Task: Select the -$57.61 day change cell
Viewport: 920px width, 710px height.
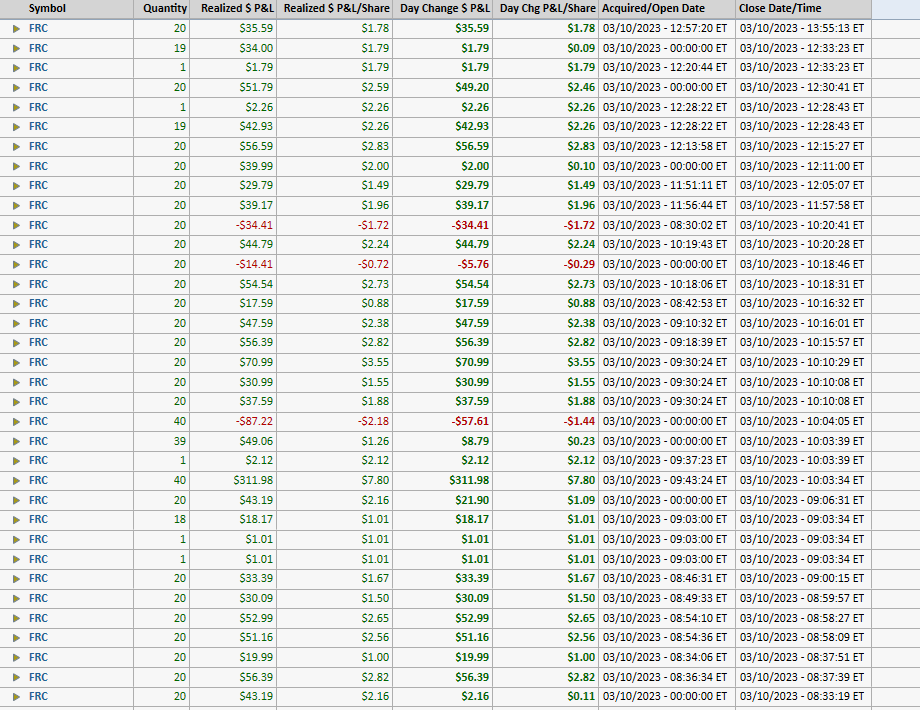Action: 442,421
